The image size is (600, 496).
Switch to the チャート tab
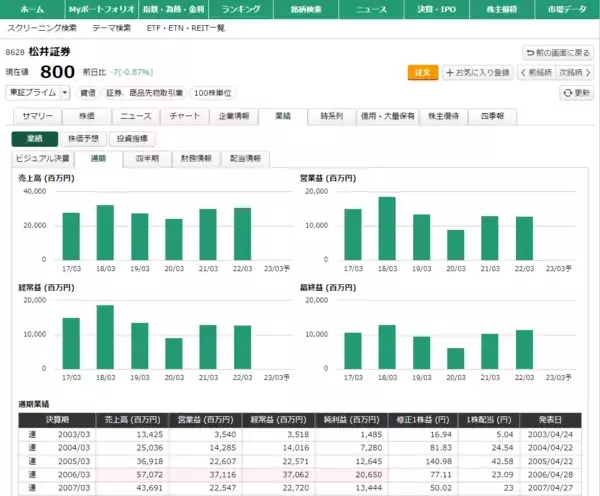click(184, 116)
